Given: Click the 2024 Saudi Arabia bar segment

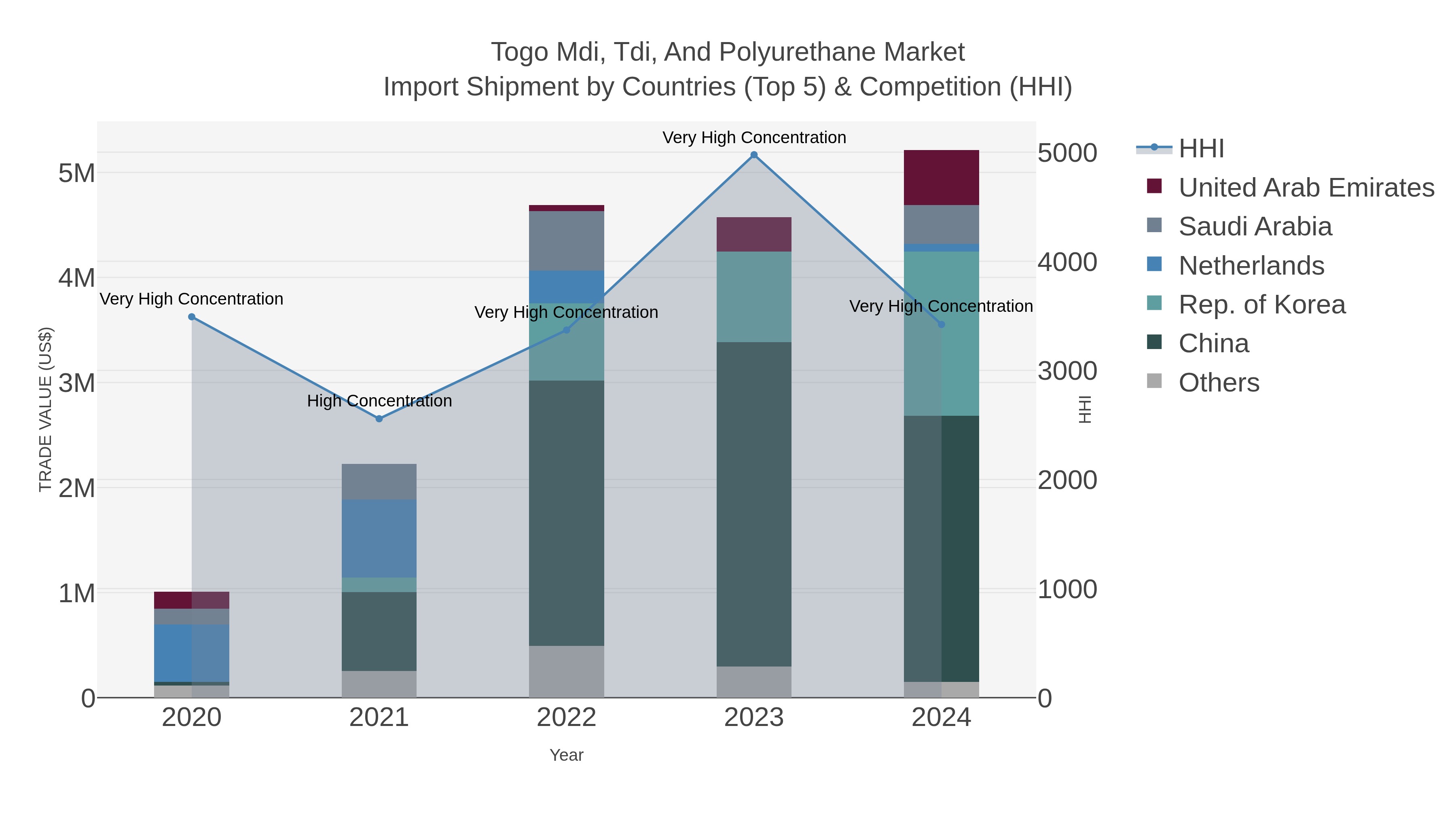Looking at the screenshot, I should 942,224.
